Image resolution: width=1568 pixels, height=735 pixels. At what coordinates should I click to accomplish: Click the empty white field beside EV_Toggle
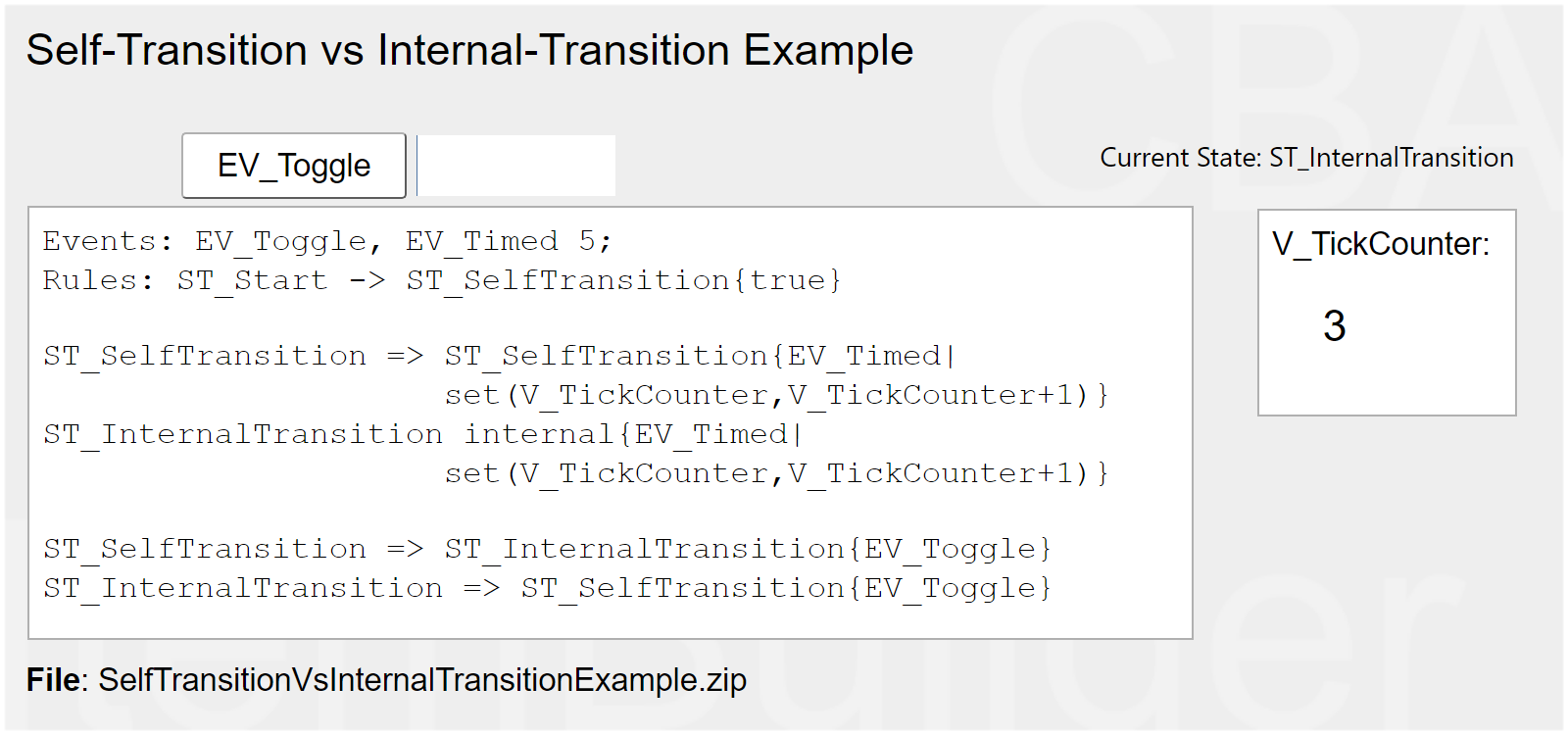(517, 166)
